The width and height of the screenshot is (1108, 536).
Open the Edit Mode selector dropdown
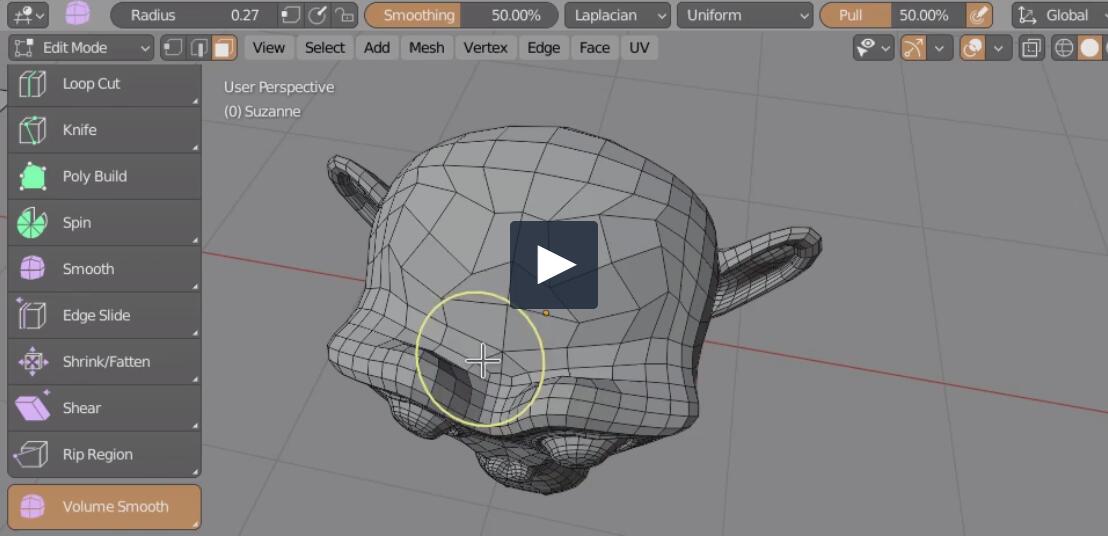(x=81, y=48)
